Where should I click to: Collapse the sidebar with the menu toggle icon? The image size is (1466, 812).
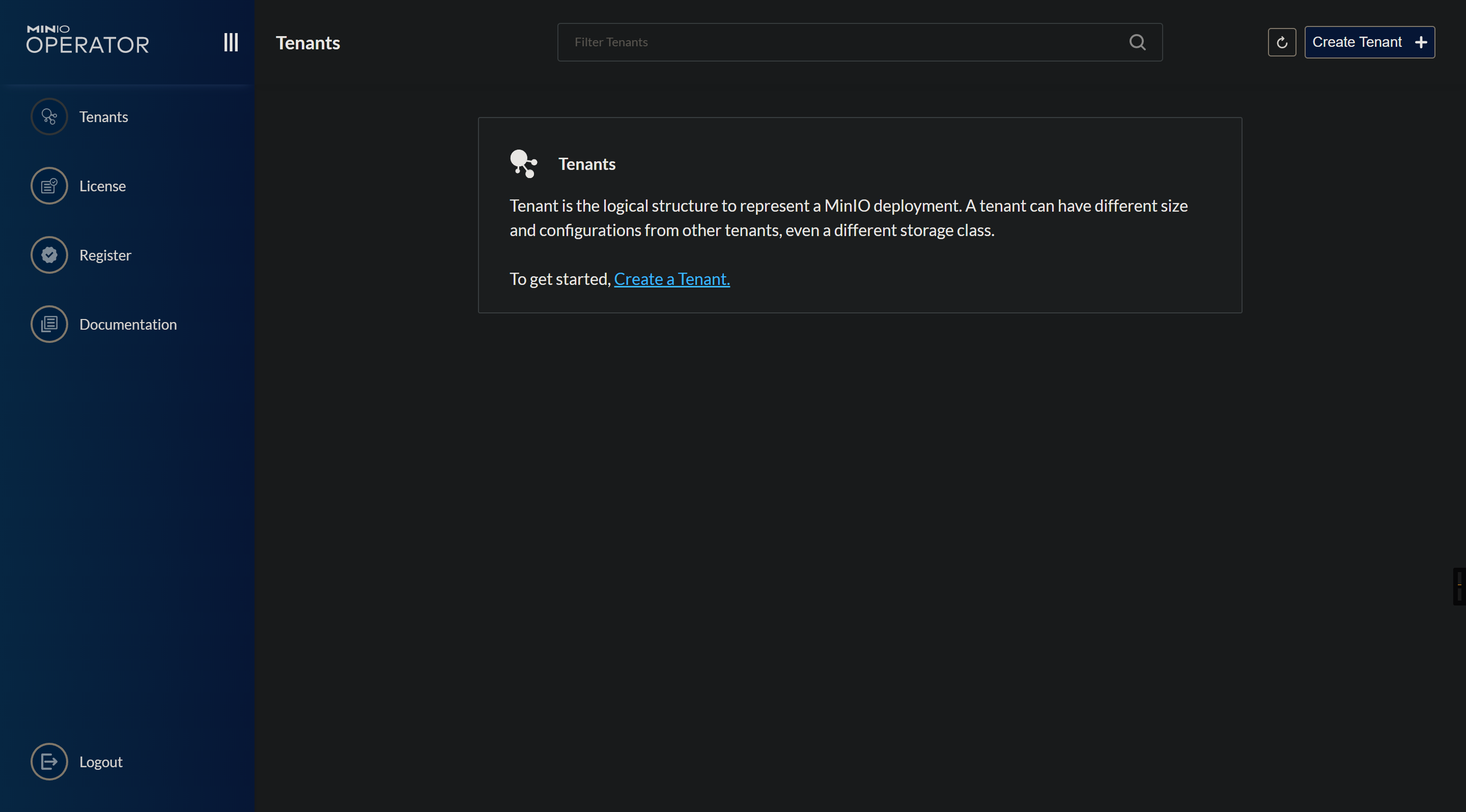point(231,42)
